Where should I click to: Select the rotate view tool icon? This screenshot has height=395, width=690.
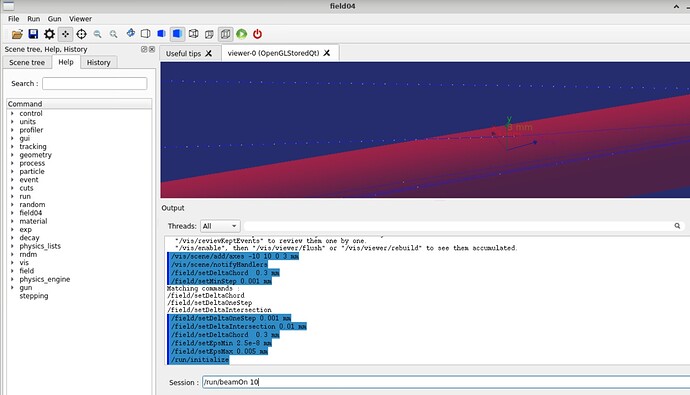click(131, 33)
